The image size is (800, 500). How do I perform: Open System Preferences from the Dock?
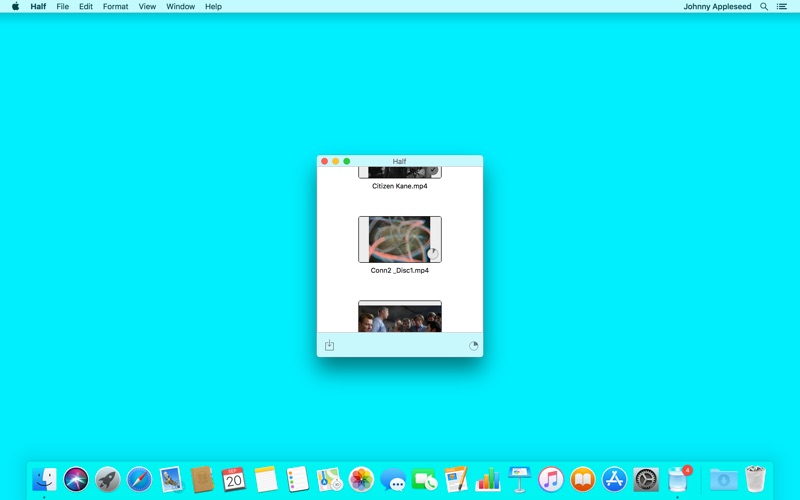(646, 479)
